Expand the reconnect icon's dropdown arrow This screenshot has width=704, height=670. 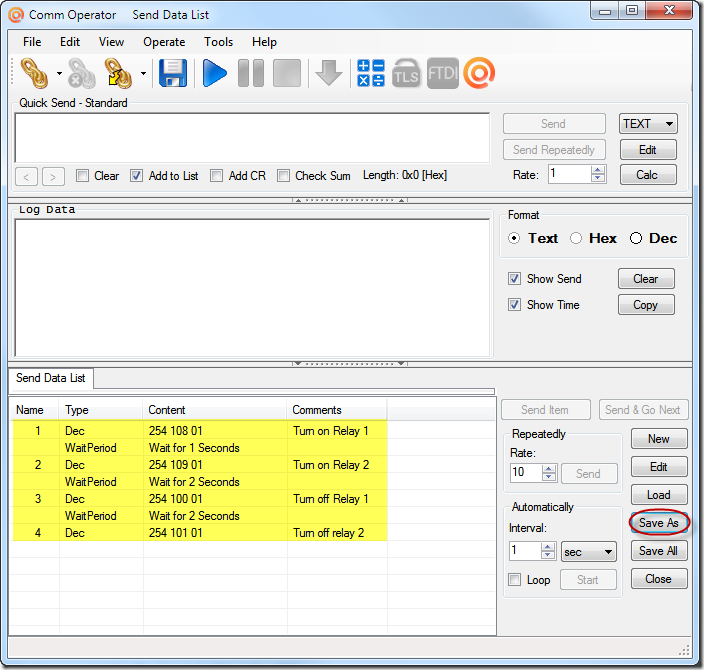143,73
